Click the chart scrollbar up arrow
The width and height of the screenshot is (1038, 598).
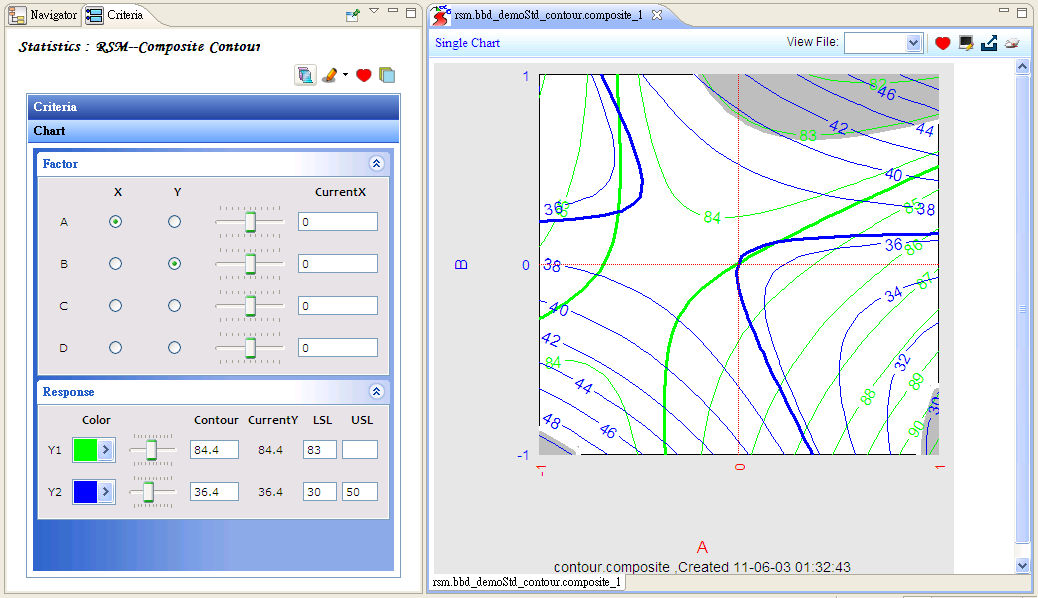click(1023, 66)
